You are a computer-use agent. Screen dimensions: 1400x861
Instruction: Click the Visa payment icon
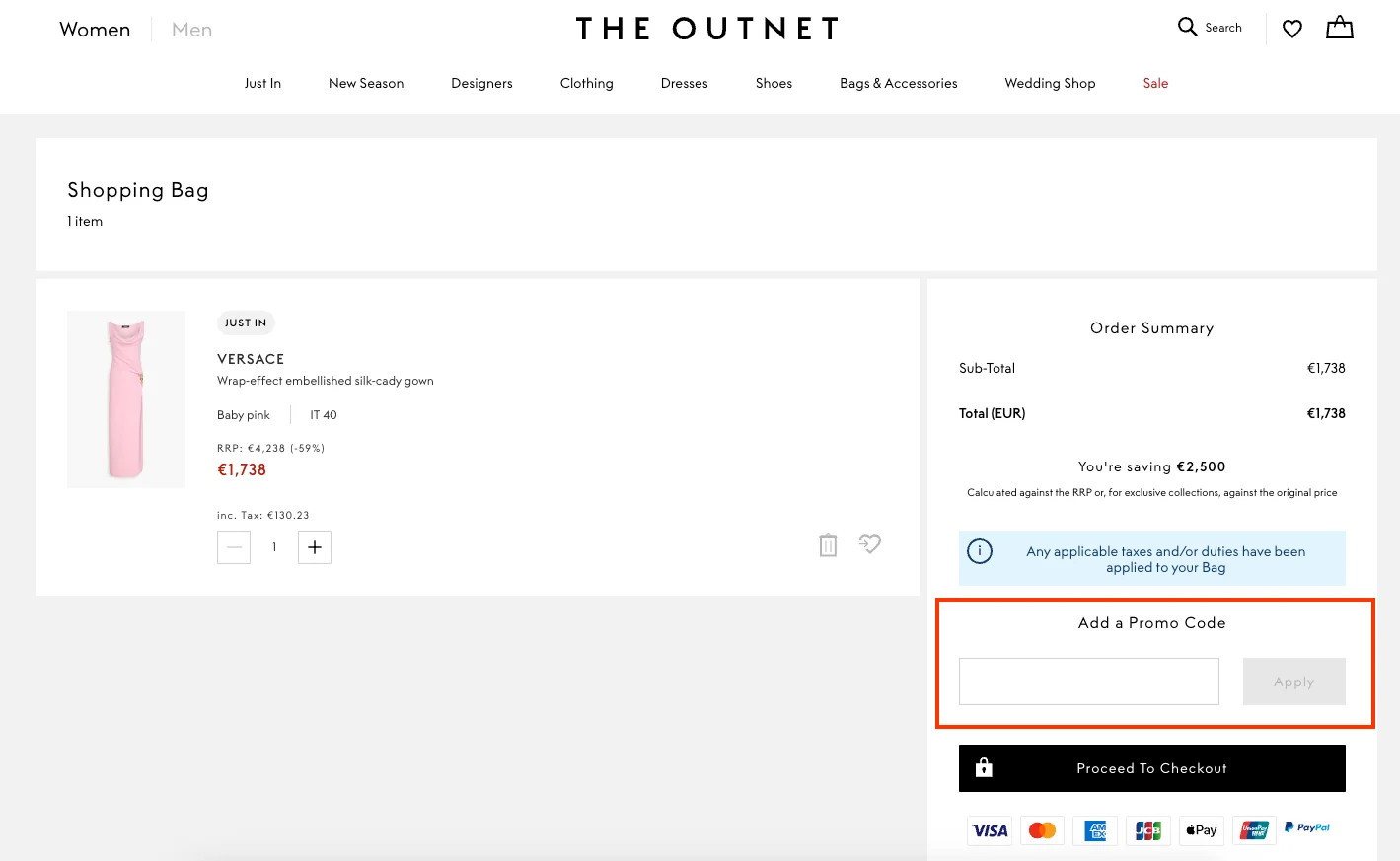click(990, 830)
